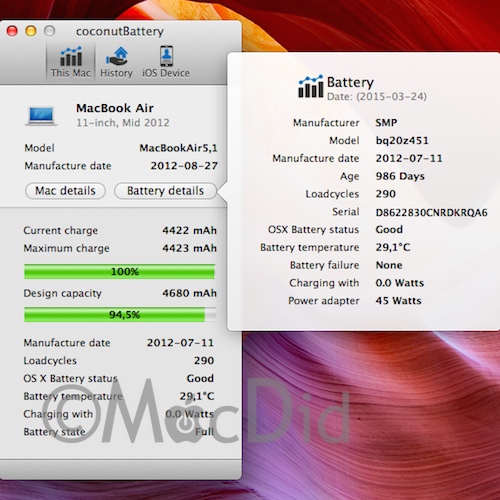Click the popover Battery temperature 29,1°C value
Image resolution: width=500 pixels, height=500 pixels.
pos(393,247)
